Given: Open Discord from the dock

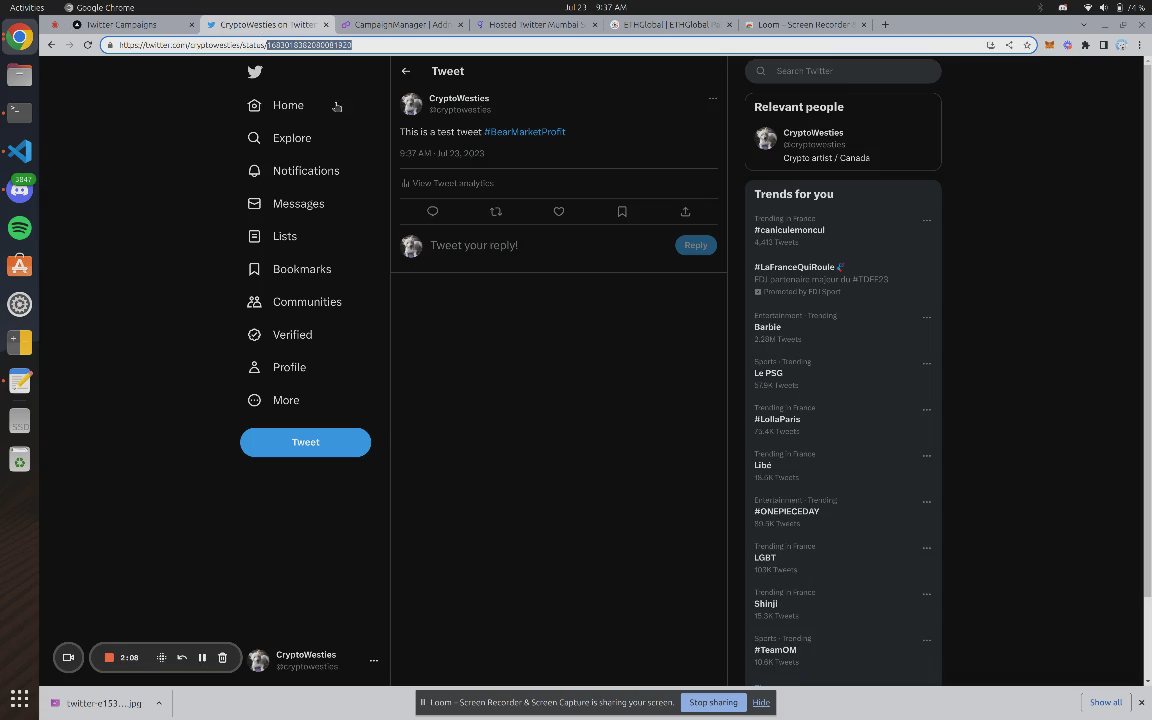Looking at the screenshot, I should pyautogui.click(x=20, y=190).
